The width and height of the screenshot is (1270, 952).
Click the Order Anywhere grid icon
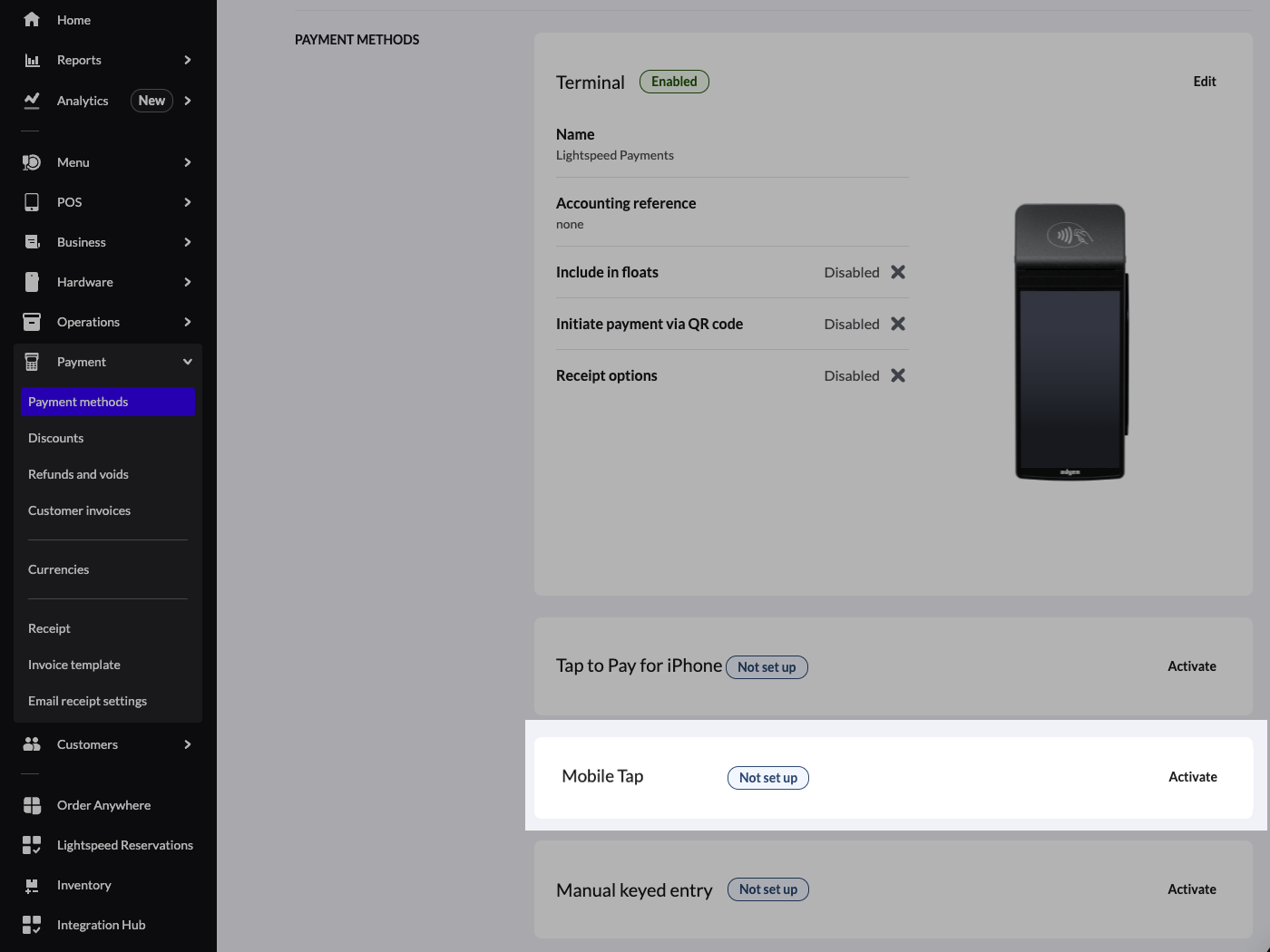click(32, 804)
